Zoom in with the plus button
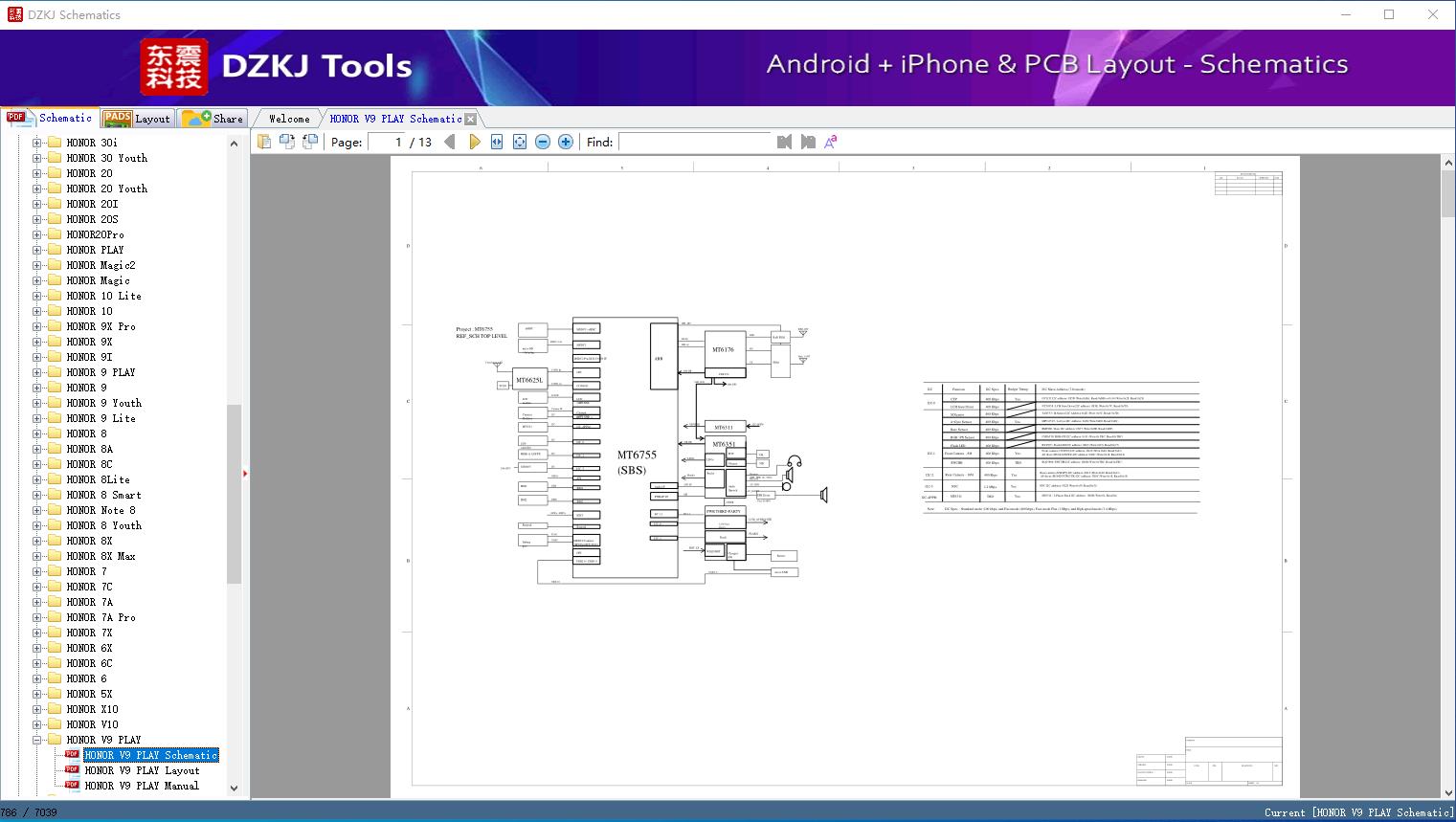1456x822 pixels. click(566, 142)
